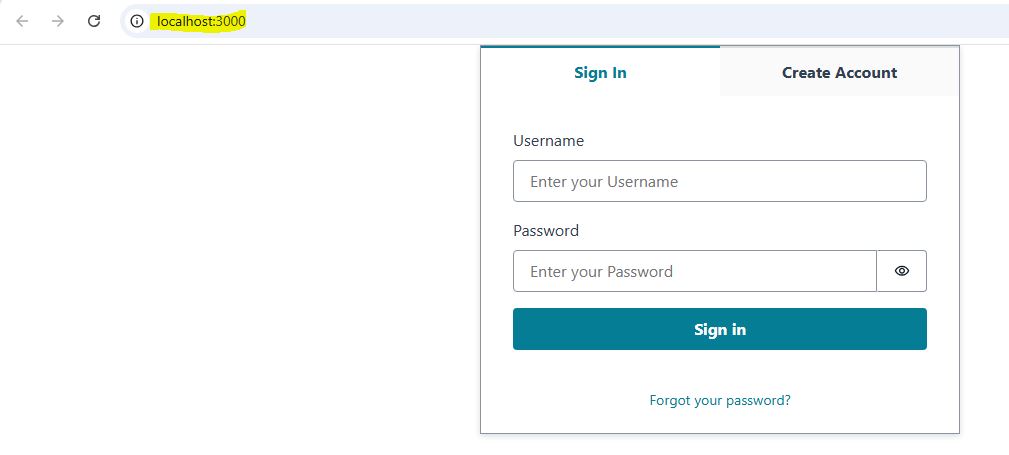Click the browser forward arrow
The image size is (1009, 455).
[x=58, y=21]
